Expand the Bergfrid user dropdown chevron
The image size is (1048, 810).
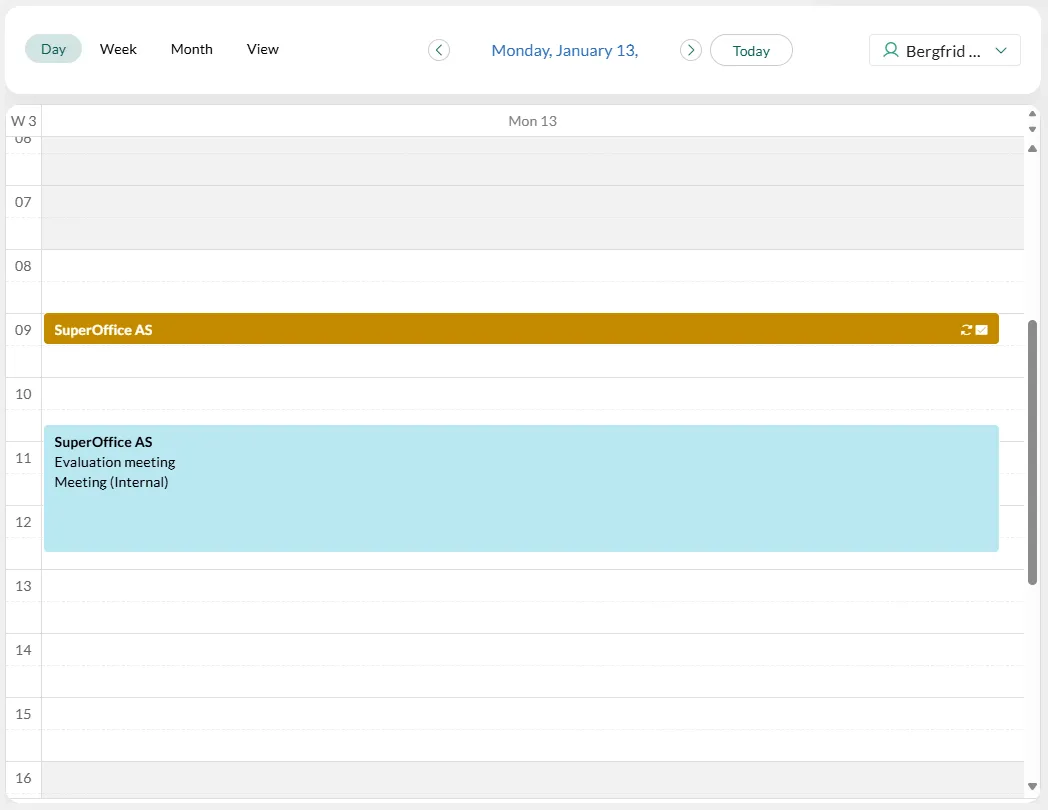tap(1001, 50)
